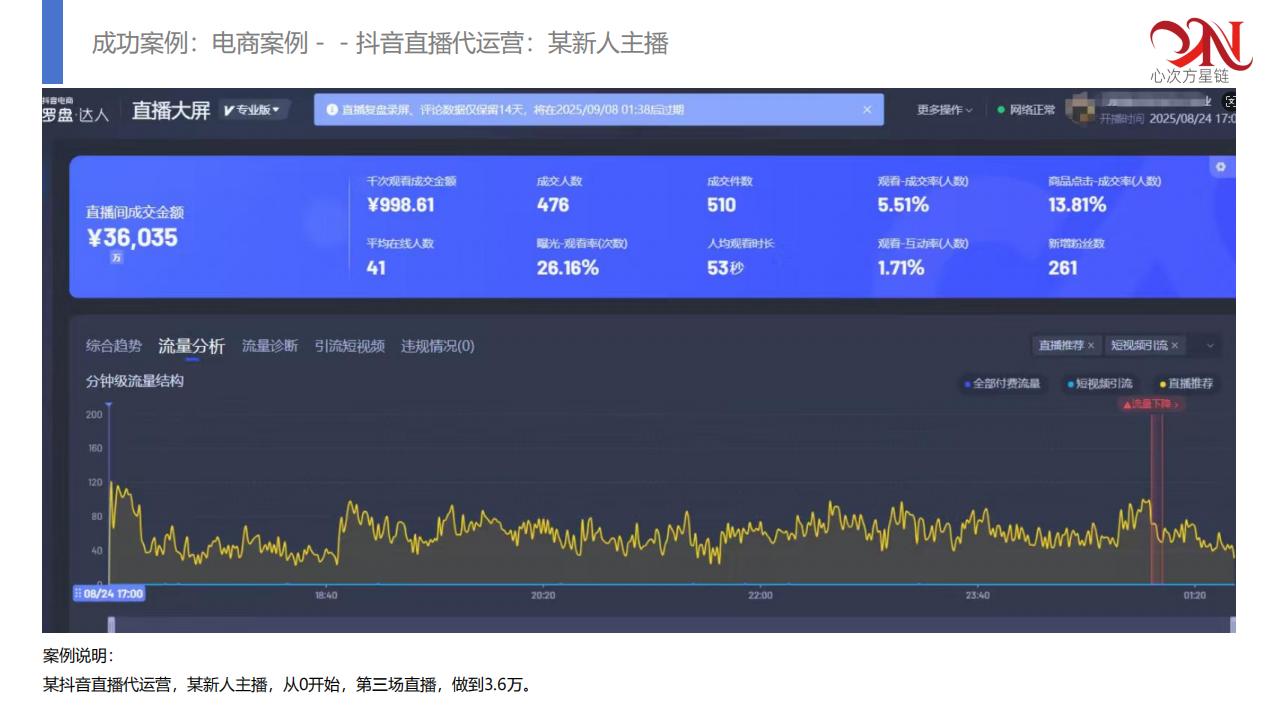
Task: Toggle 直播推荐 legend series
Action: pyautogui.click(x=1186, y=383)
